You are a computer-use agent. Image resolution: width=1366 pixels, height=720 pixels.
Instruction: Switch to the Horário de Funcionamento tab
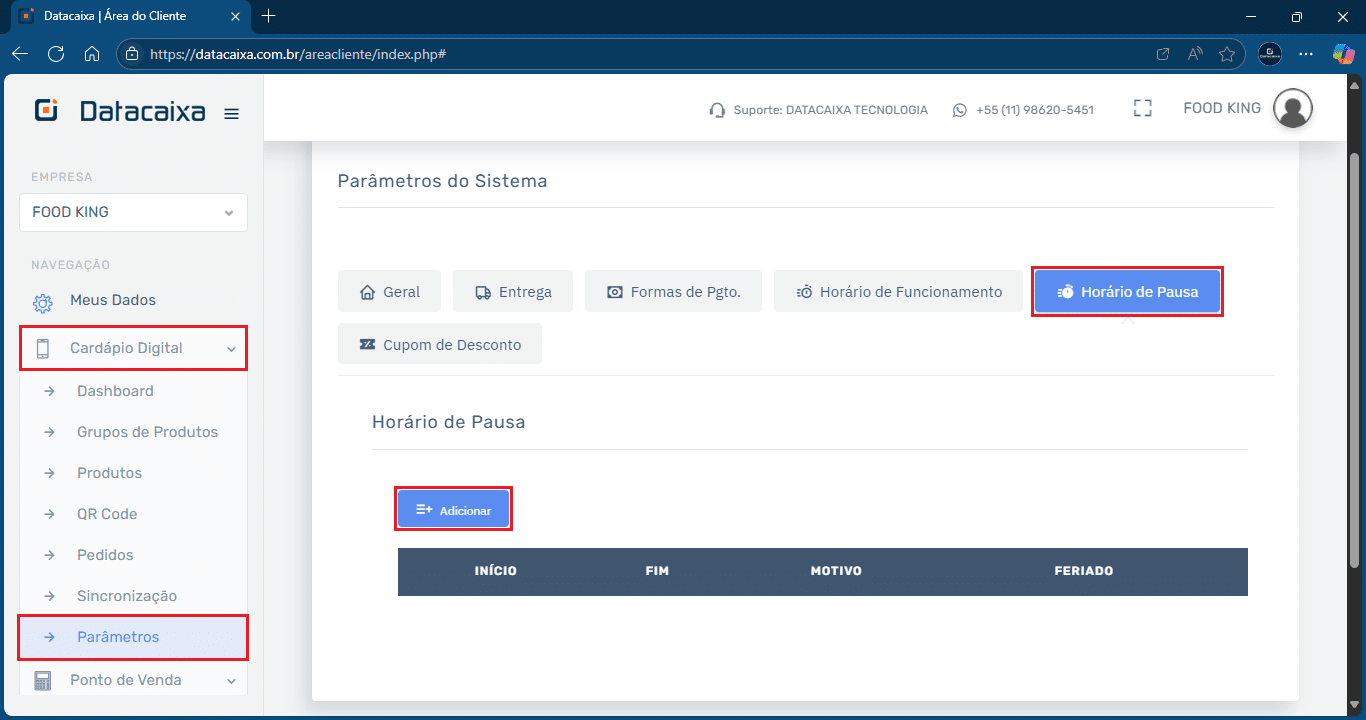898,292
